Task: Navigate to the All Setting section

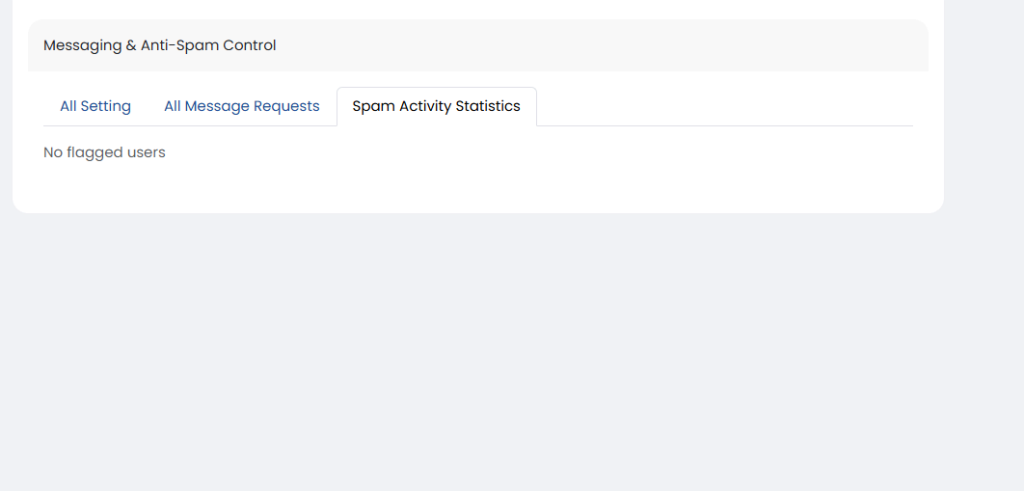Action: (95, 106)
